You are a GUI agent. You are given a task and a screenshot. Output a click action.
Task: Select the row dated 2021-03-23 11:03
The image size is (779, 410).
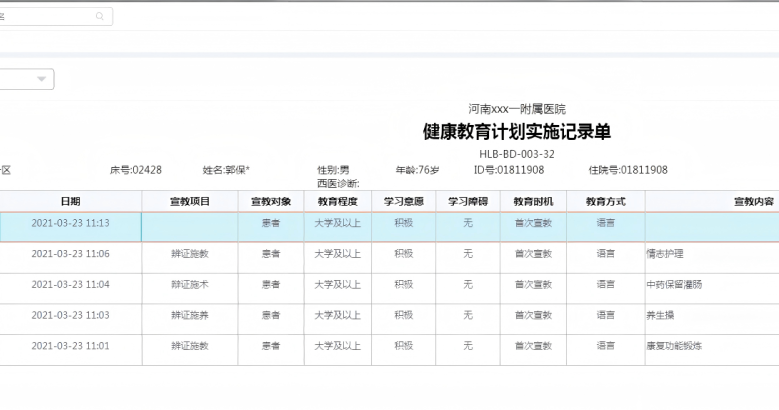390,319
